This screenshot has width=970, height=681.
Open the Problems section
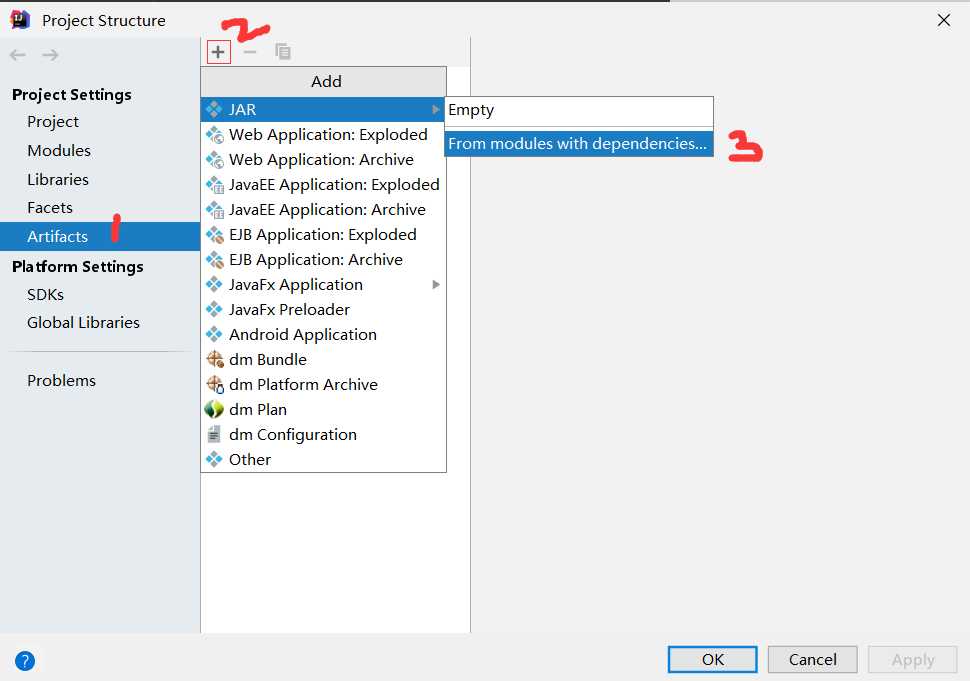point(62,380)
